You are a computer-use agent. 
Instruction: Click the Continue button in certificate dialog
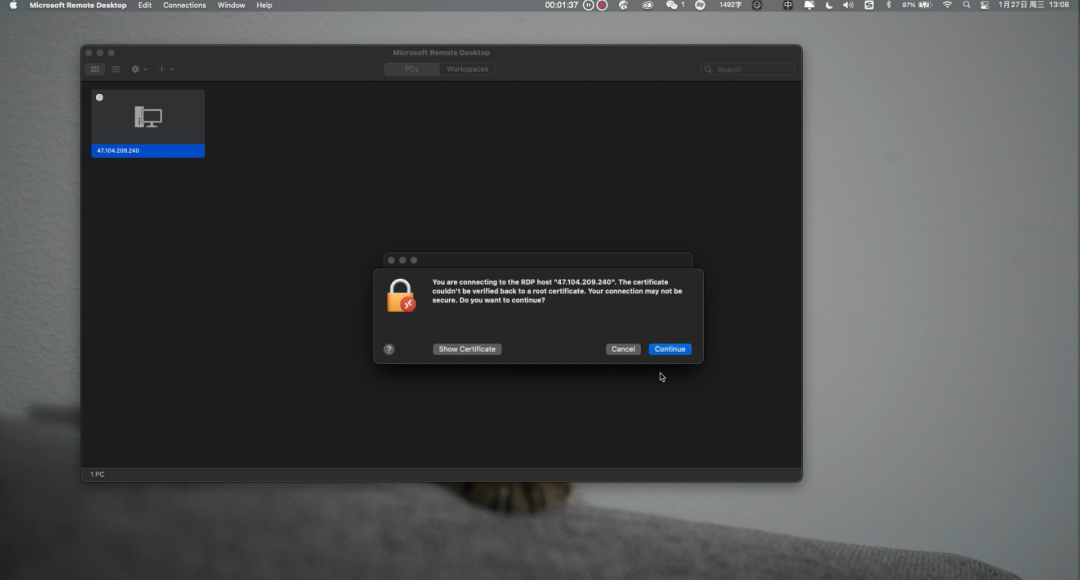click(669, 349)
